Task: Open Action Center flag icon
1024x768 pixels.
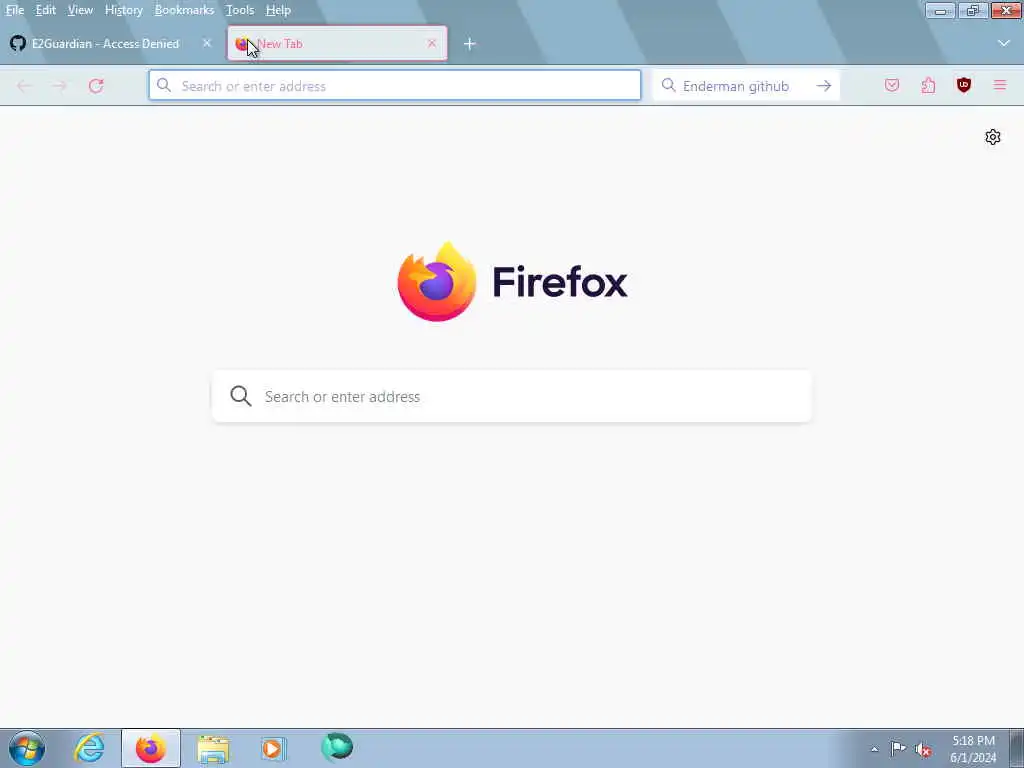Action: [899, 749]
